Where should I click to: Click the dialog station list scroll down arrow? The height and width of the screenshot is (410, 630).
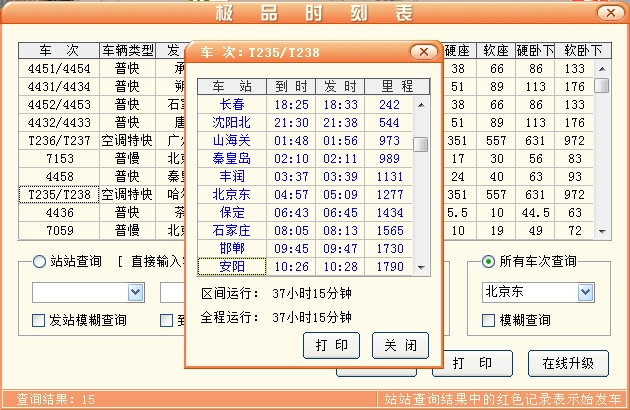point(421,267)
